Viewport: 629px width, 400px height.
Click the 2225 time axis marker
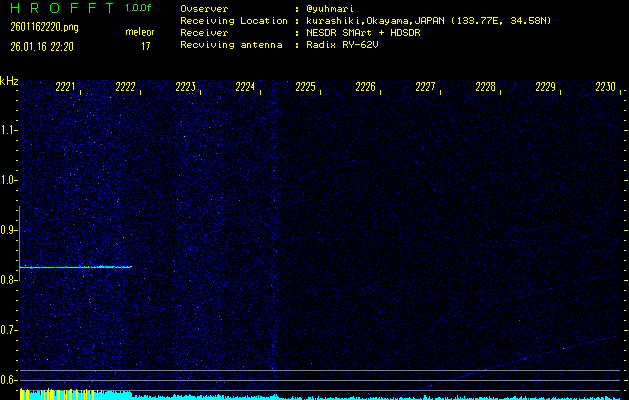click(305, 87)
